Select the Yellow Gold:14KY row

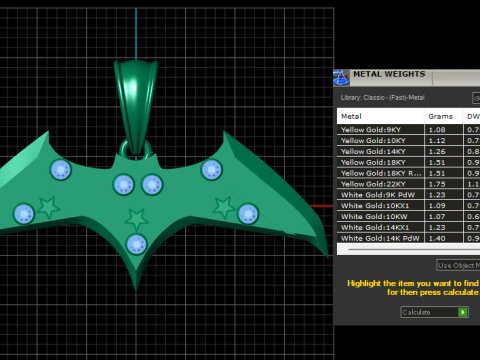click(408, 151)
